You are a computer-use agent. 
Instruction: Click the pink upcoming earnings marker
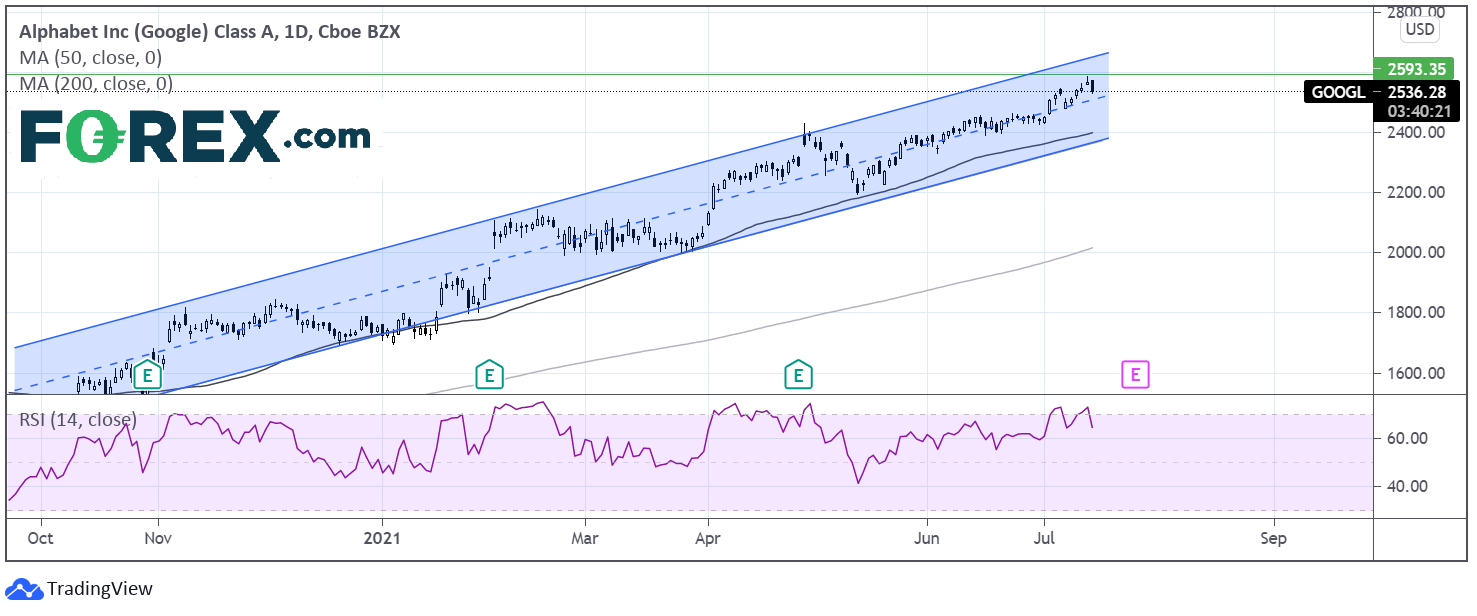click(1136, 376)
